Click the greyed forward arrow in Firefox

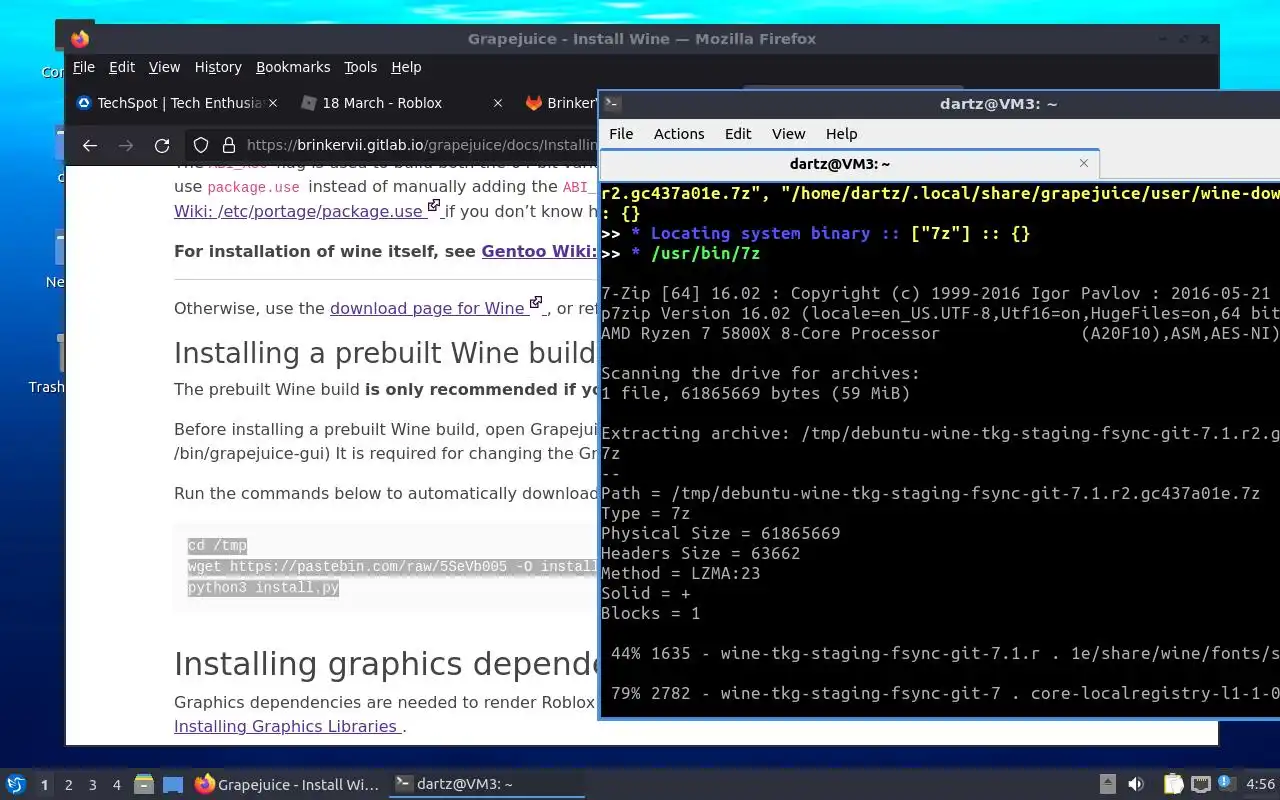(x=126, y=145)
